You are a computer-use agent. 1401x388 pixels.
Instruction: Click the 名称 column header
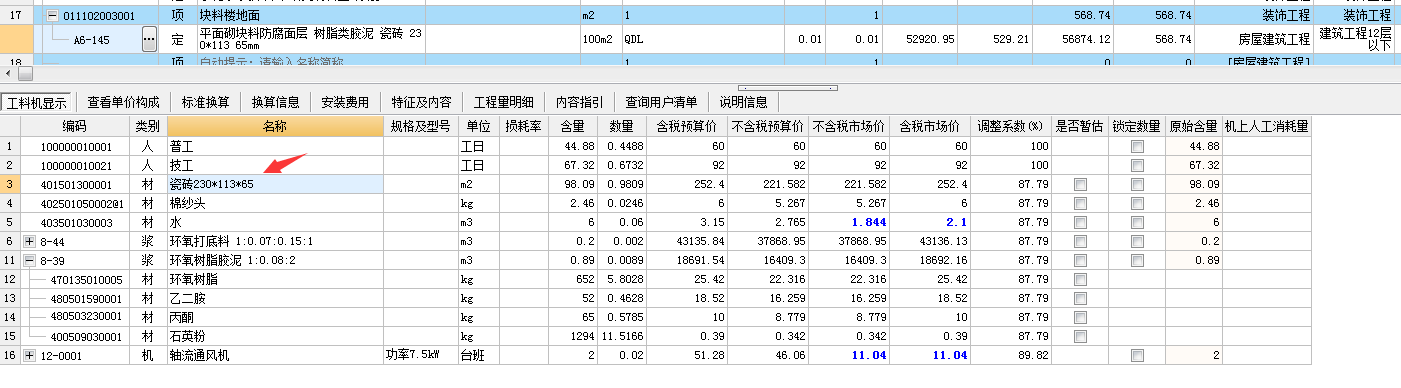click(275, 127)
